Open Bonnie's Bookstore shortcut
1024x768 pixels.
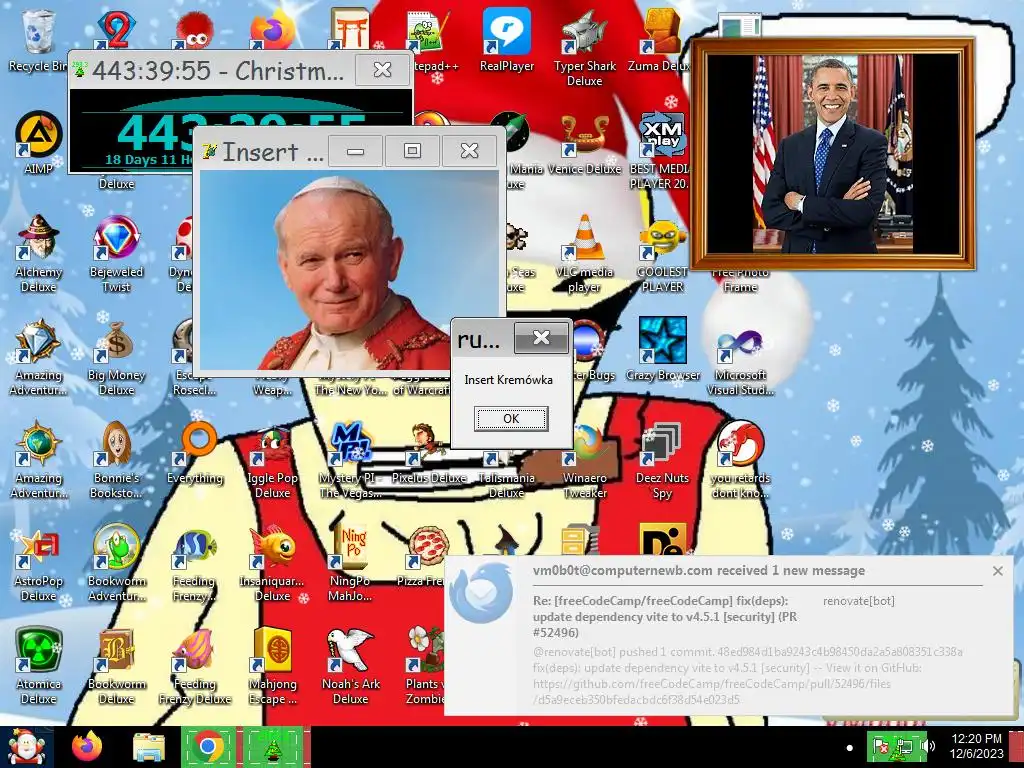[116, 460]
